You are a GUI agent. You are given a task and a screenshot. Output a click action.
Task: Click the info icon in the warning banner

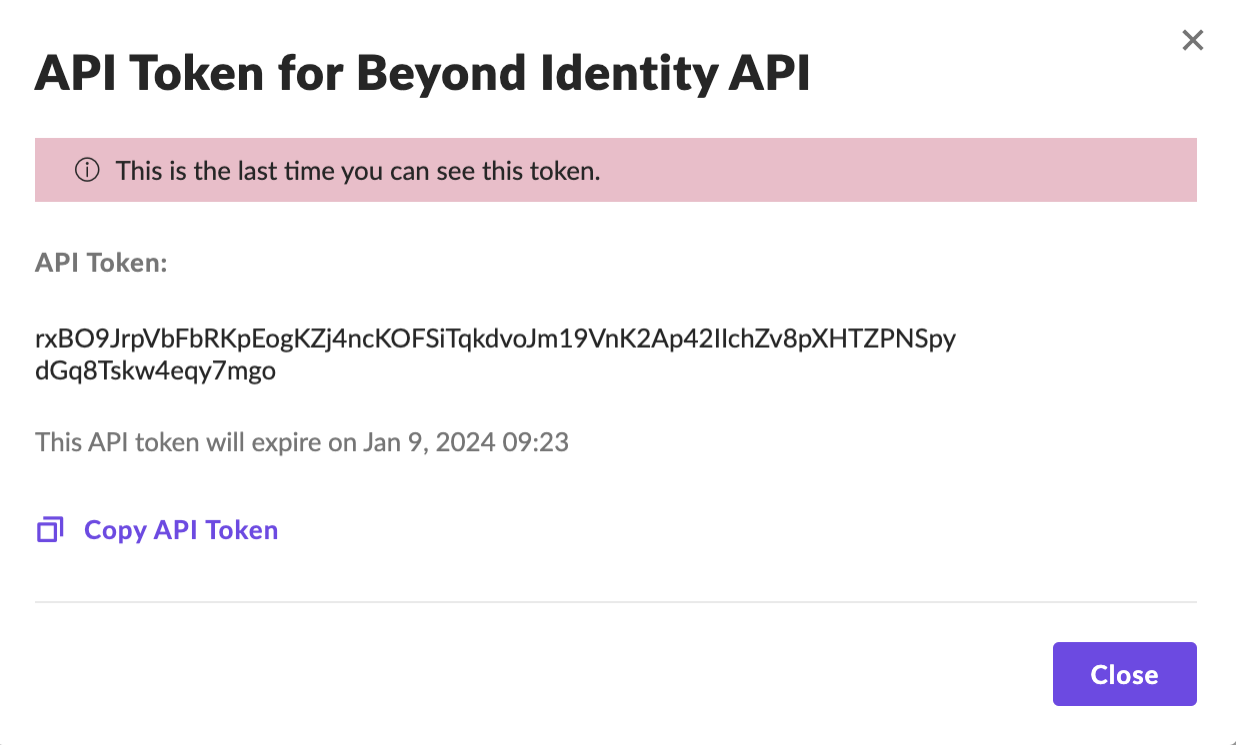click(x=88, y=170)
